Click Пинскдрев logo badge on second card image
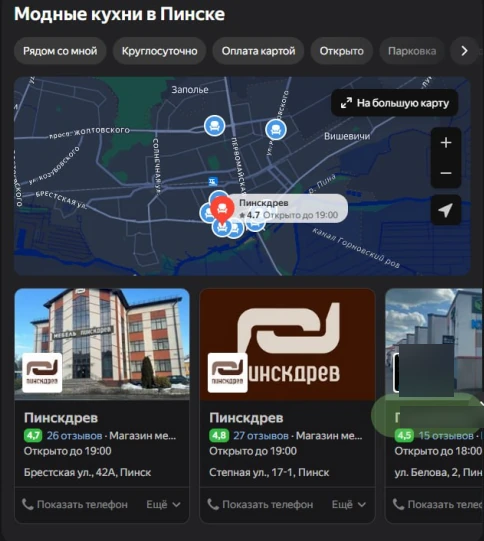 (228, 373)
